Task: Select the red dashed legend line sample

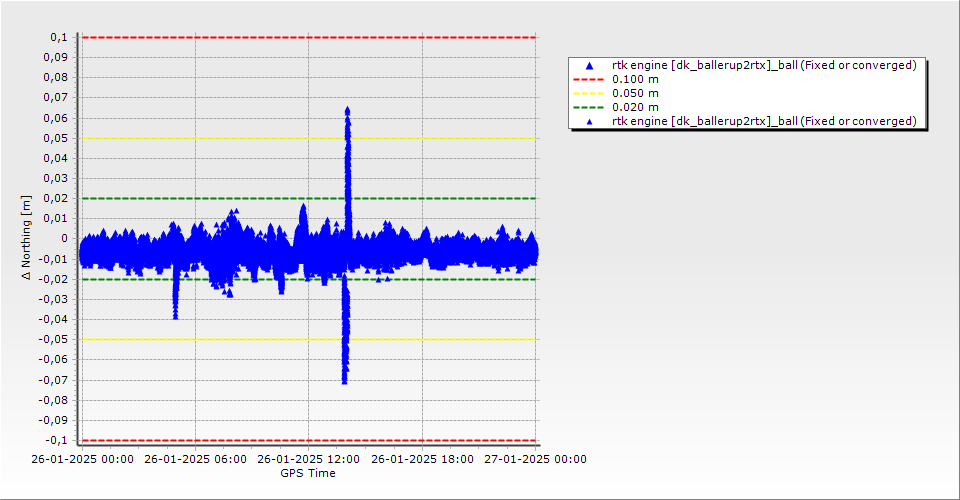Action: (588, 80)
